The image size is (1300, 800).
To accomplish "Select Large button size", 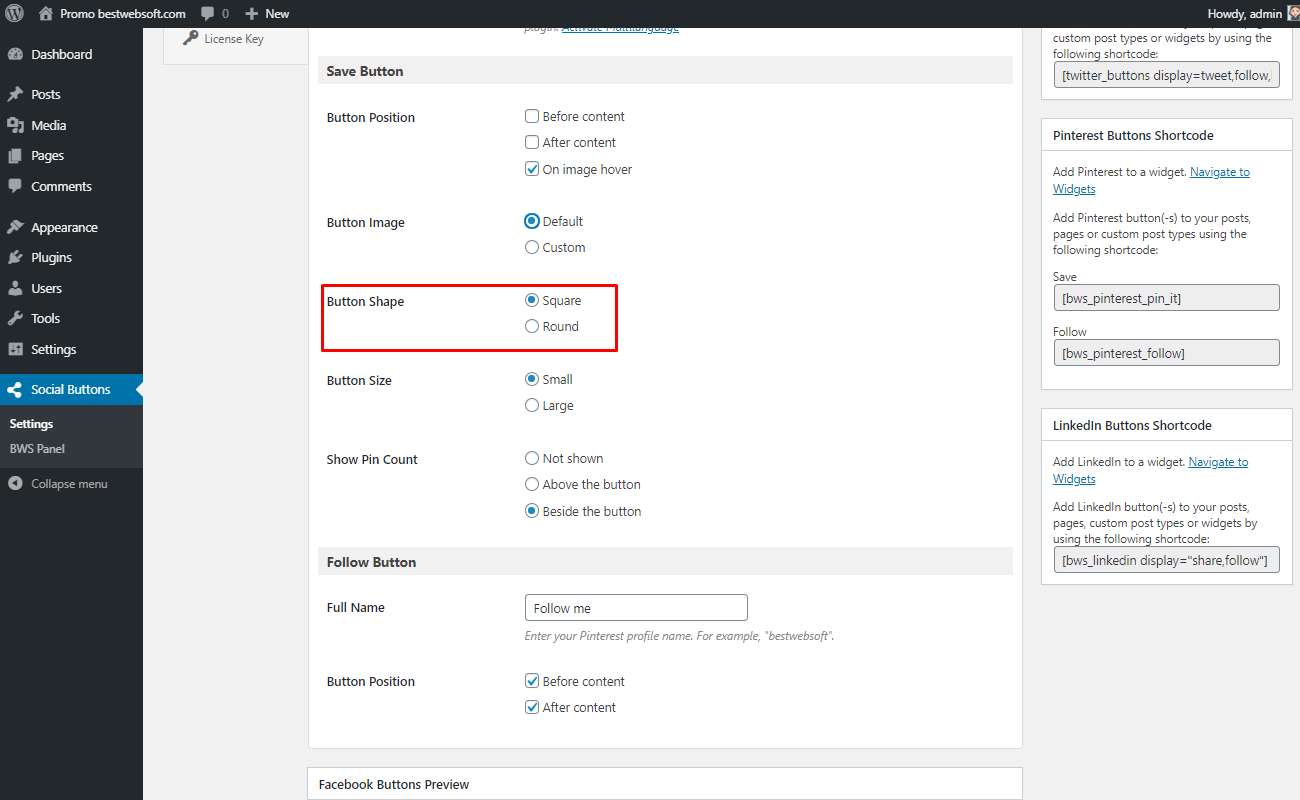I will (532, 405).
